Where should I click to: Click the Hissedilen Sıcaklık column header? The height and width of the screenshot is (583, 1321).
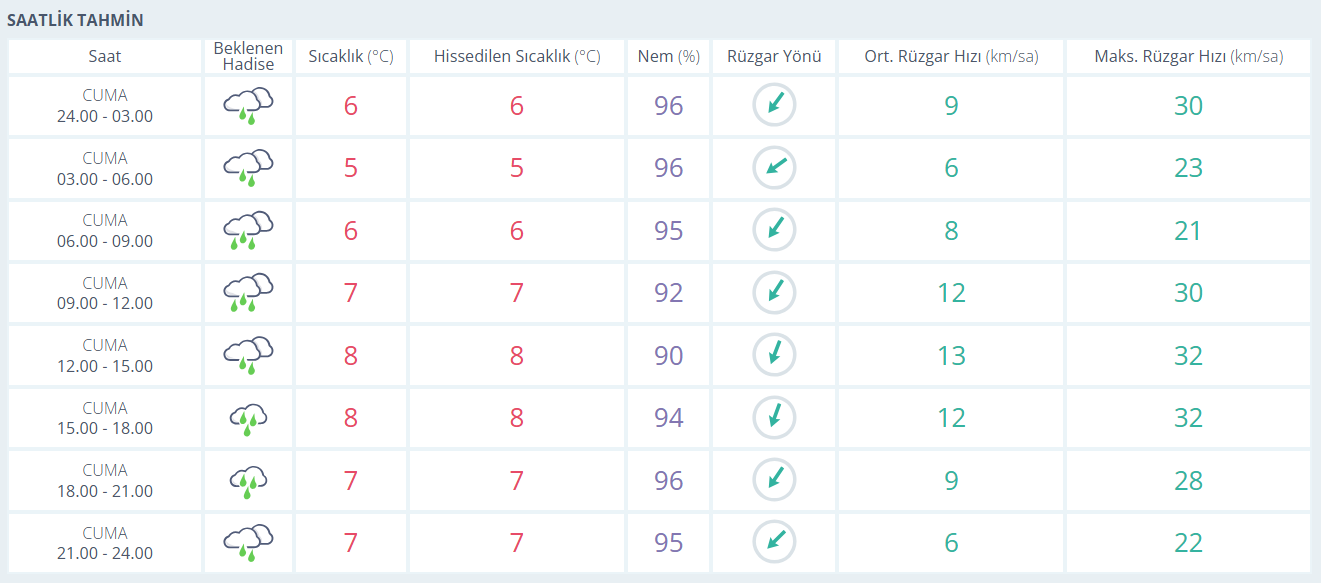point(516,56)
